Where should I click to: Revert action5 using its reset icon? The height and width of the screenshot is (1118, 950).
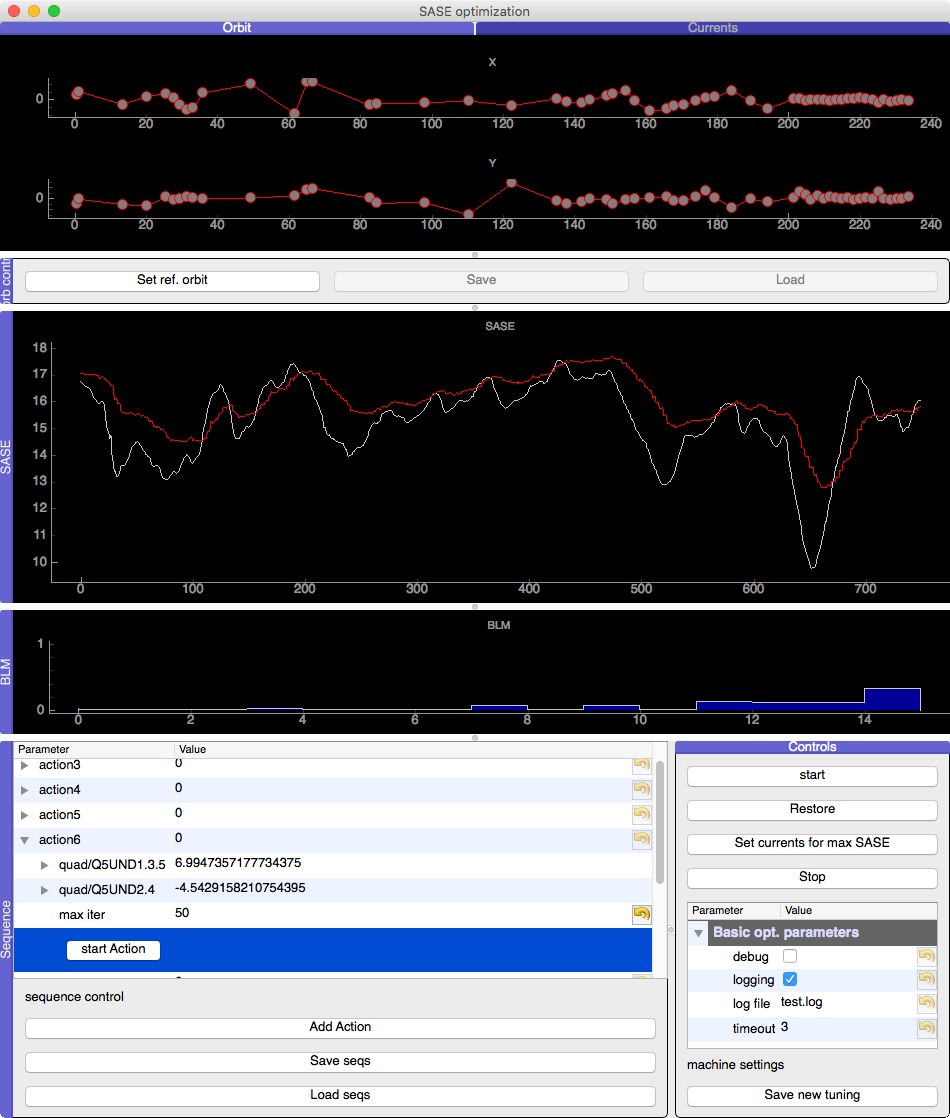click(641, 814)
